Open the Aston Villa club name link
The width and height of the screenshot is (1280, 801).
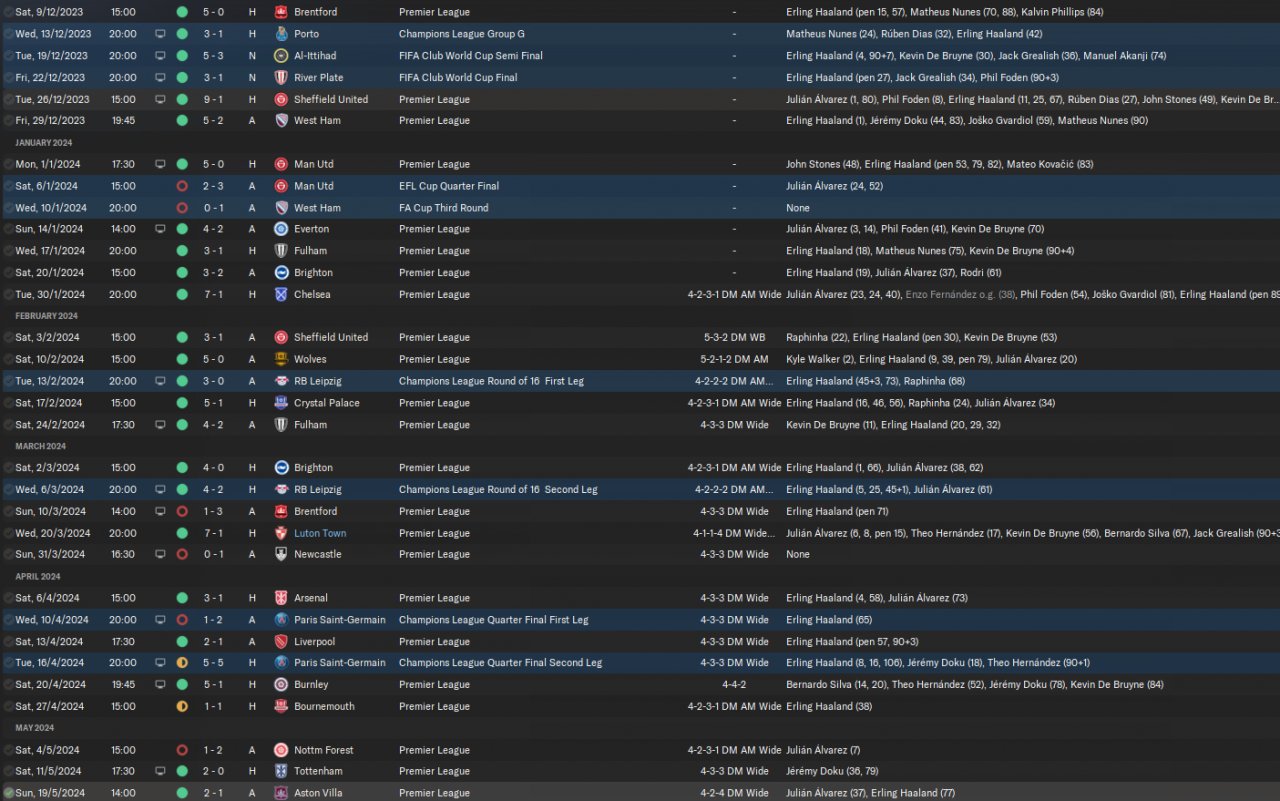coord(318,793)
